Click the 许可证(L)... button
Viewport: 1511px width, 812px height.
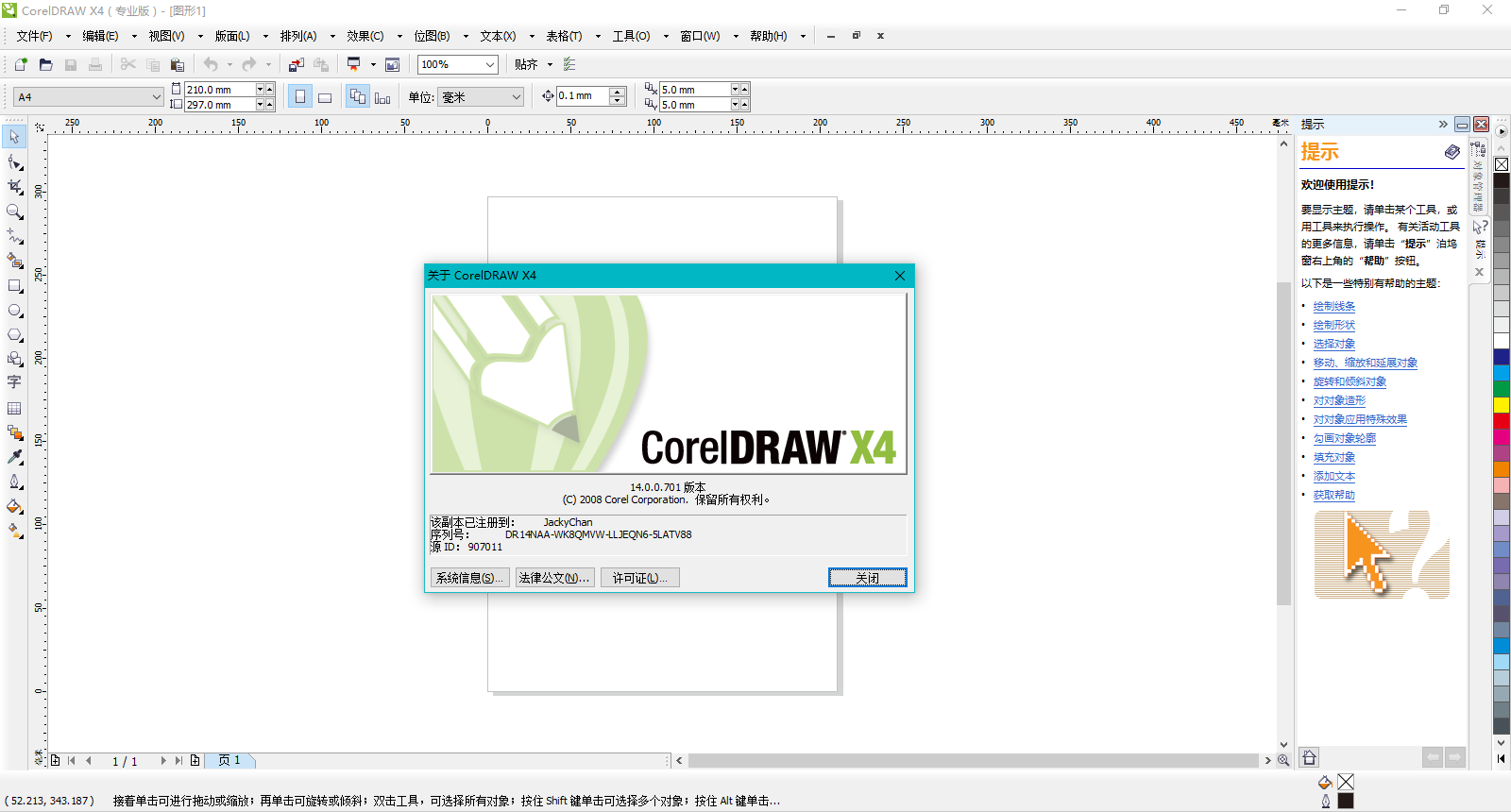click(639, 578)
